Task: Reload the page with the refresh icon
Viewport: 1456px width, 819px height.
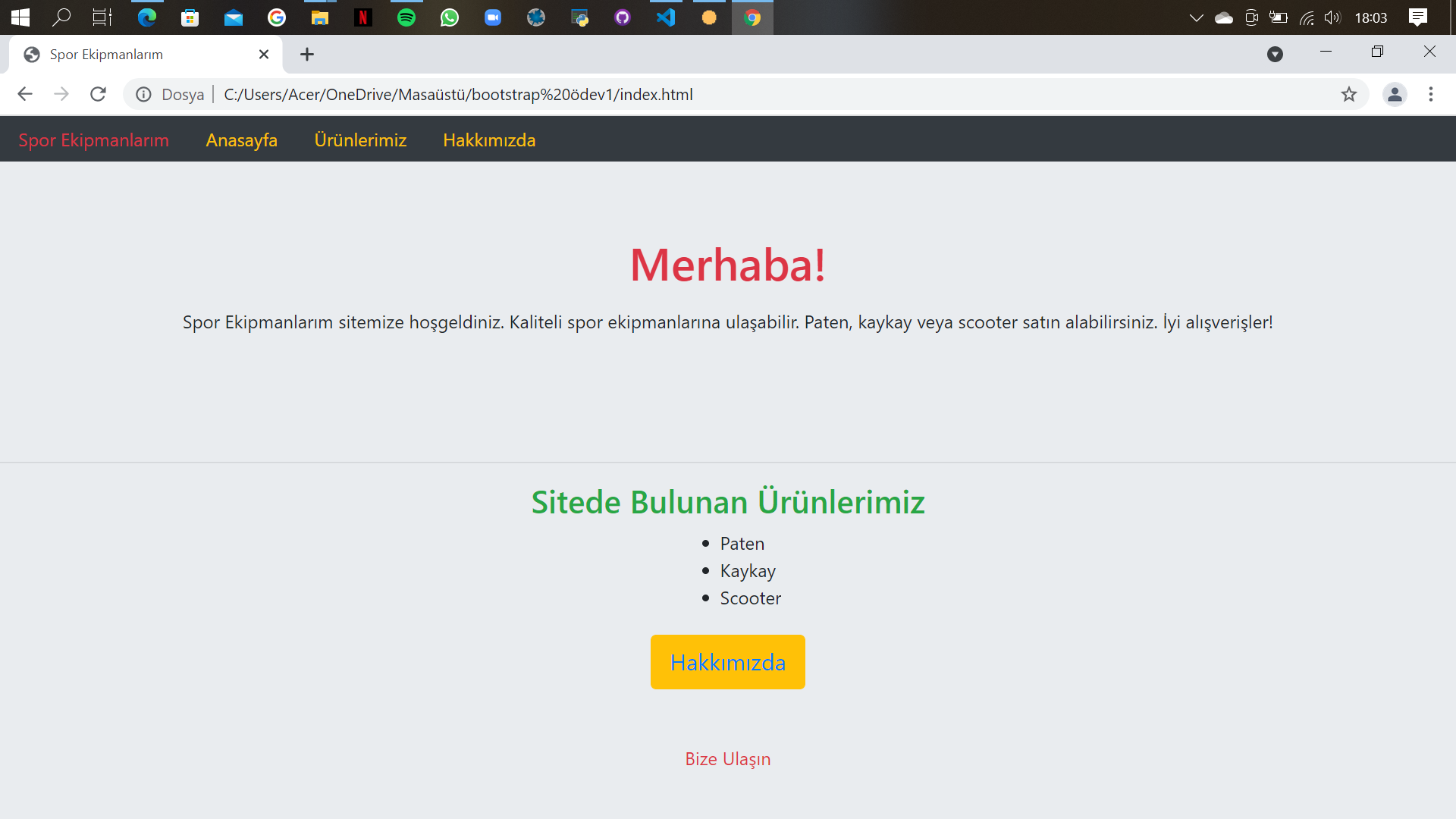Action: 98,94
